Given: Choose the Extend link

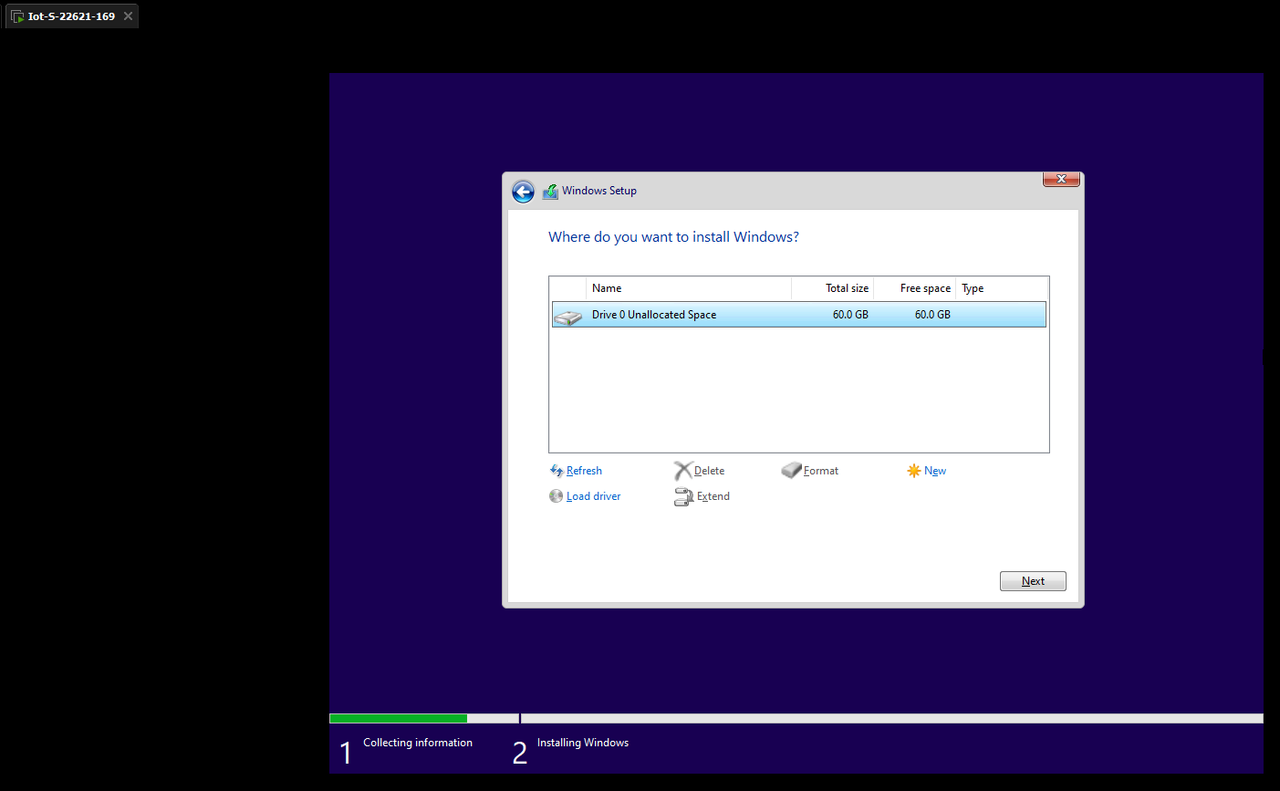Looking at the screenshot, I should tap(713, 496).
